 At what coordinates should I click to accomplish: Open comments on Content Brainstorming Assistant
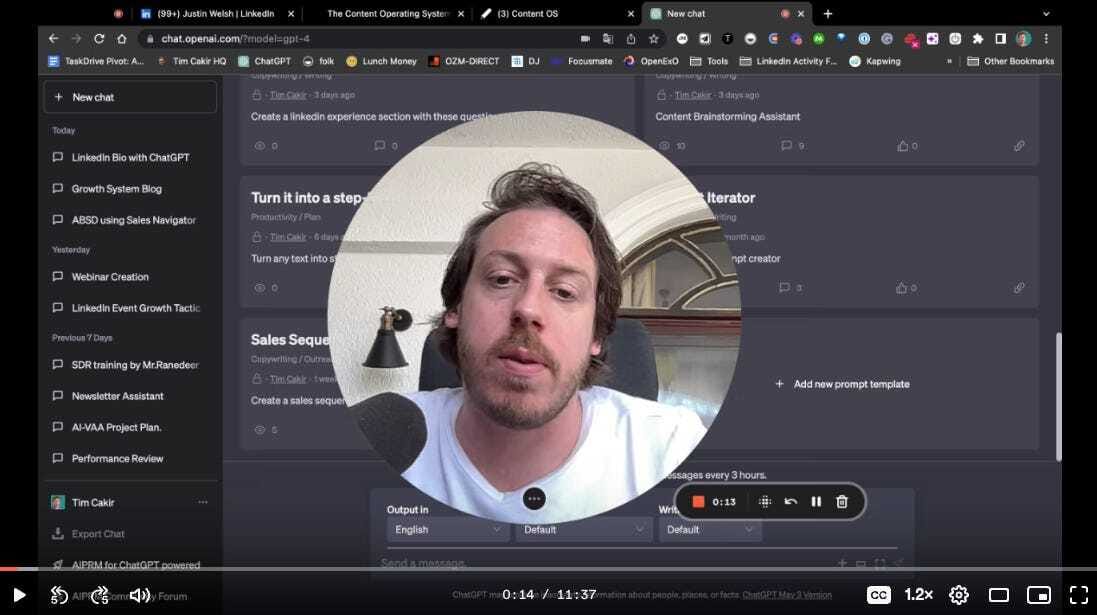[x=791, y=146]
